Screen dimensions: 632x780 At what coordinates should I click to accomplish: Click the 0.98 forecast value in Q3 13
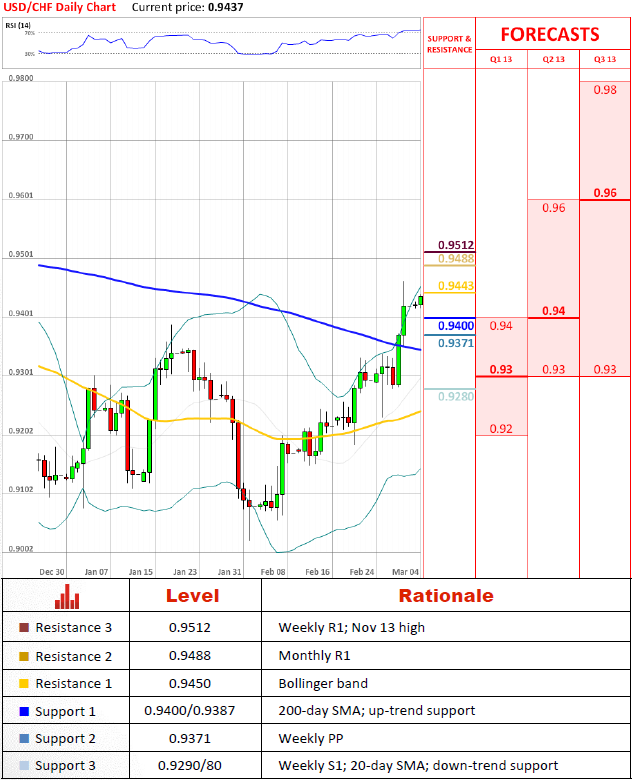coord(605,90)
